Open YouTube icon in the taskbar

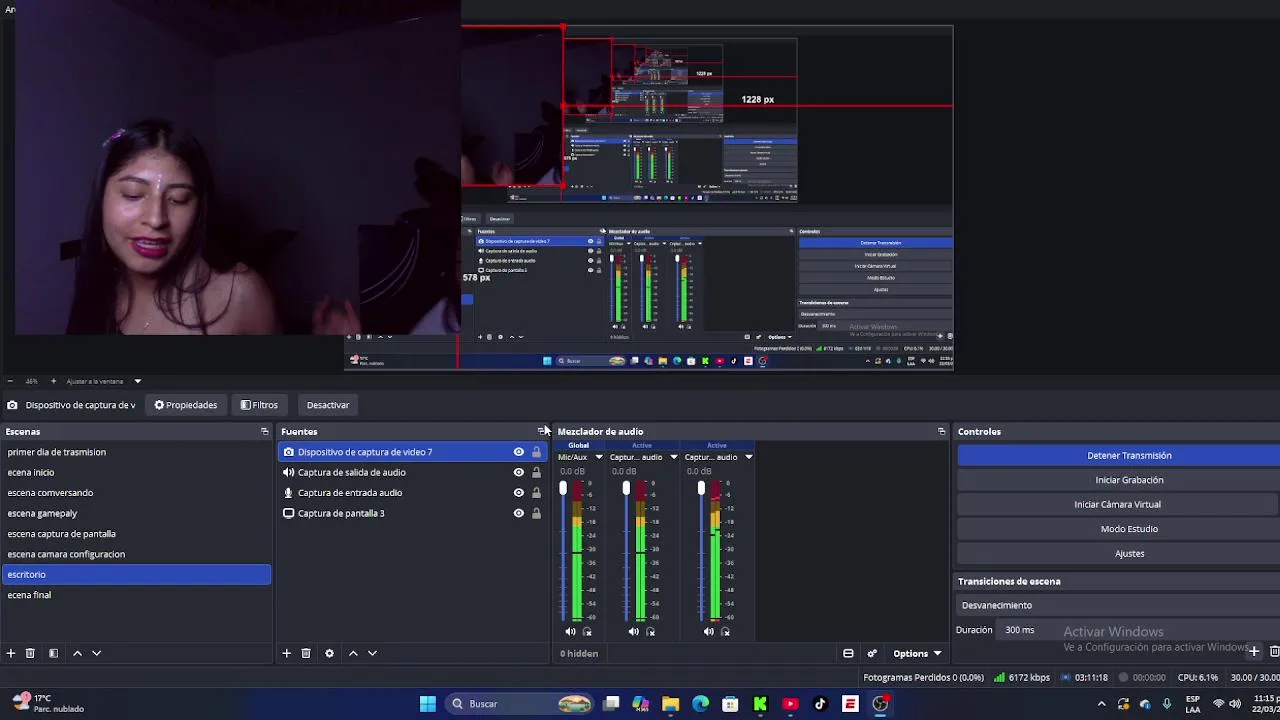(790, 704)
